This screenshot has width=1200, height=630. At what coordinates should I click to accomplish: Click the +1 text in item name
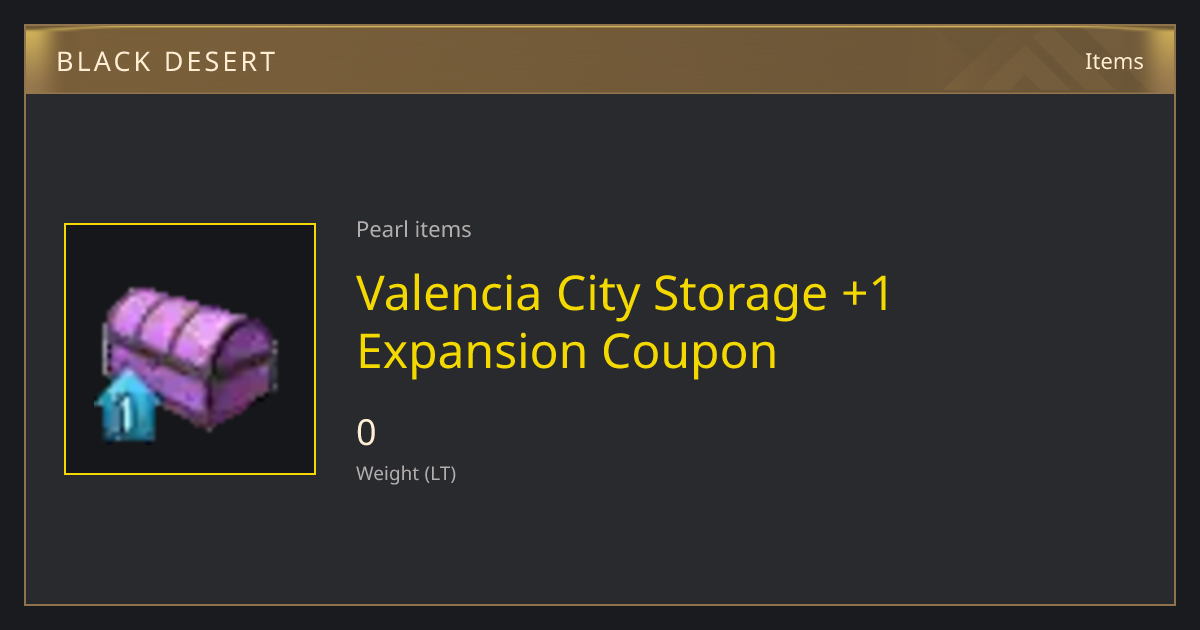867,293
